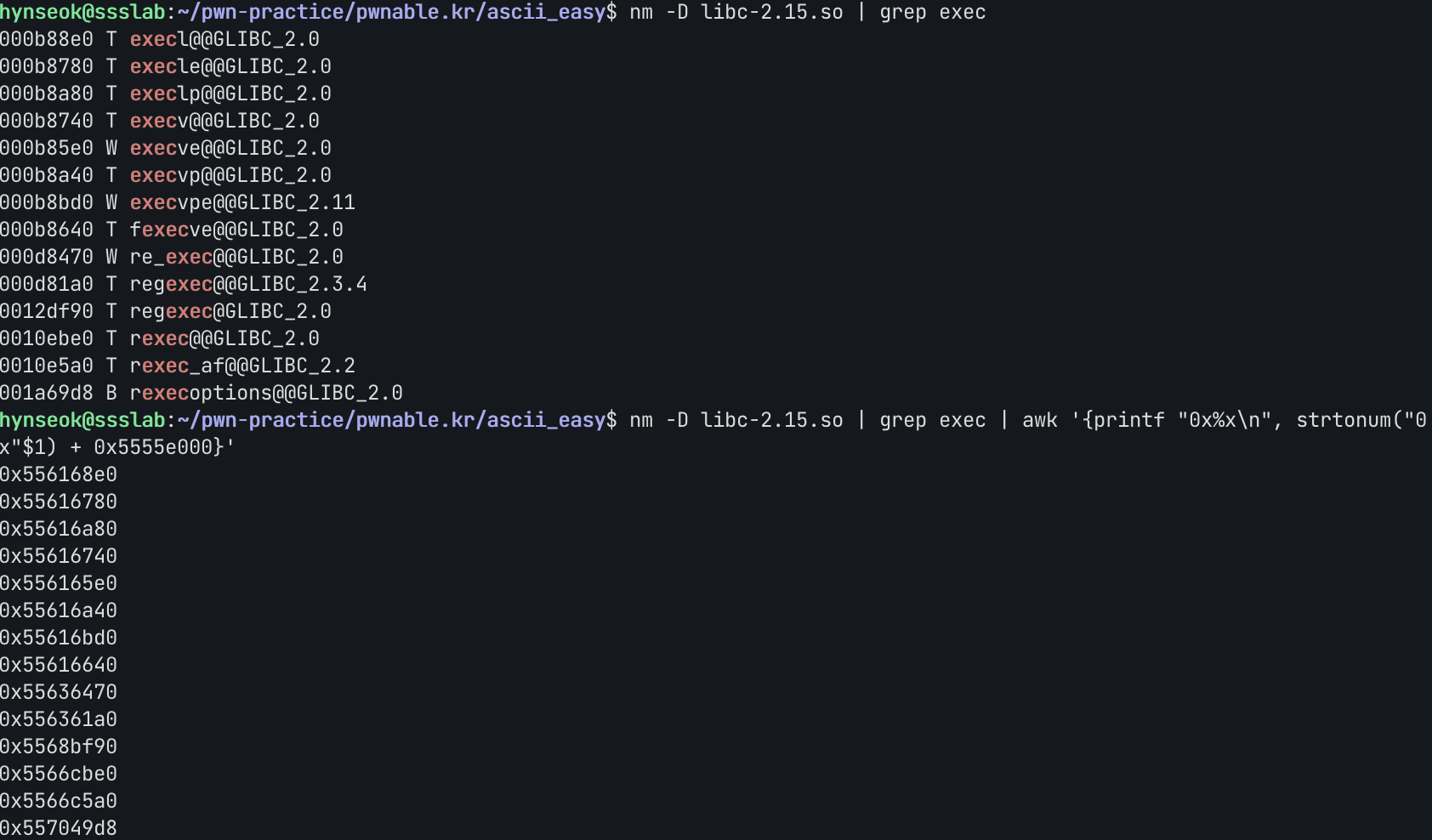Click the address 000b85e0 of execve

[x=47, y=148]
